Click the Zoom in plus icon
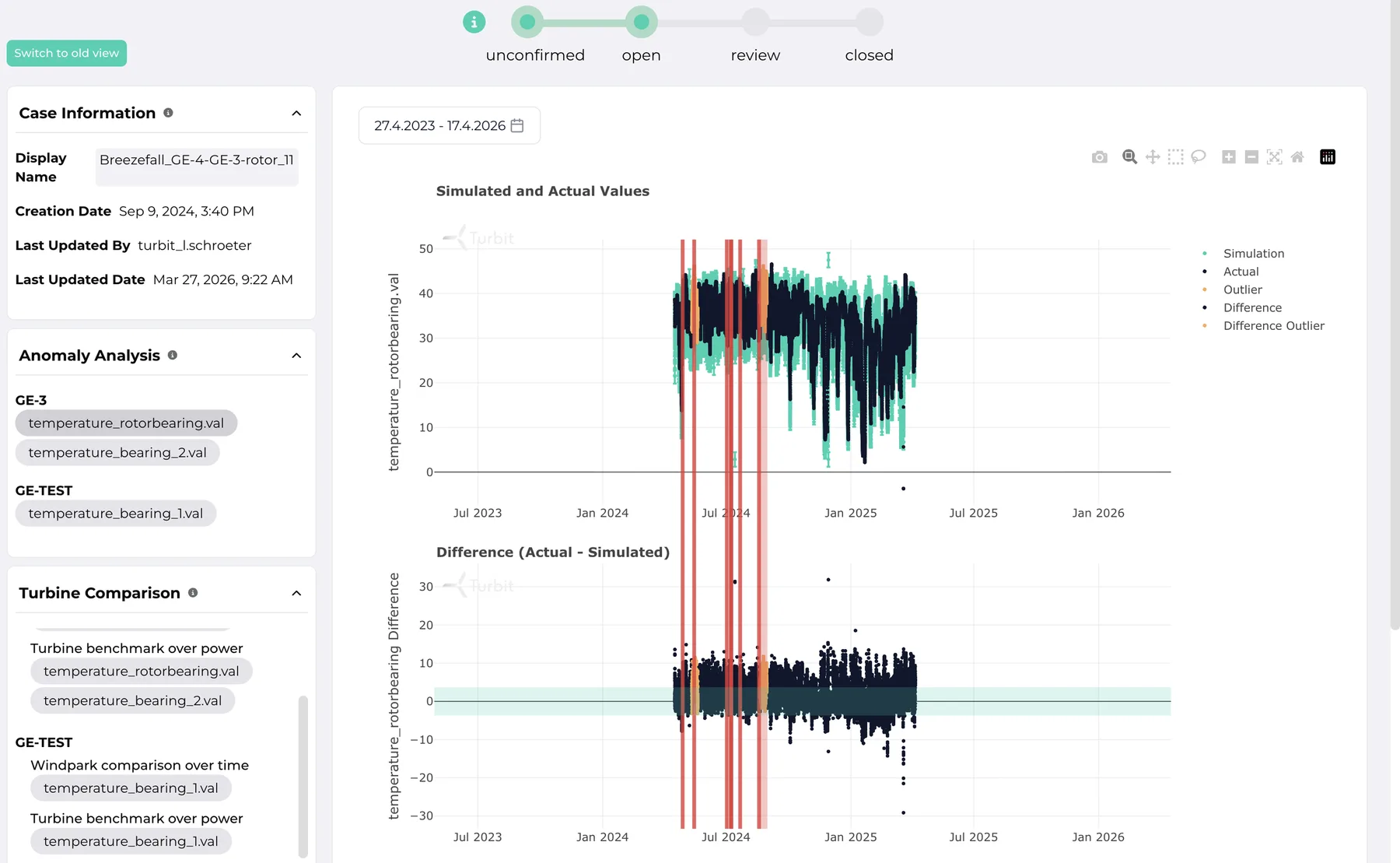 (1229, 157)
